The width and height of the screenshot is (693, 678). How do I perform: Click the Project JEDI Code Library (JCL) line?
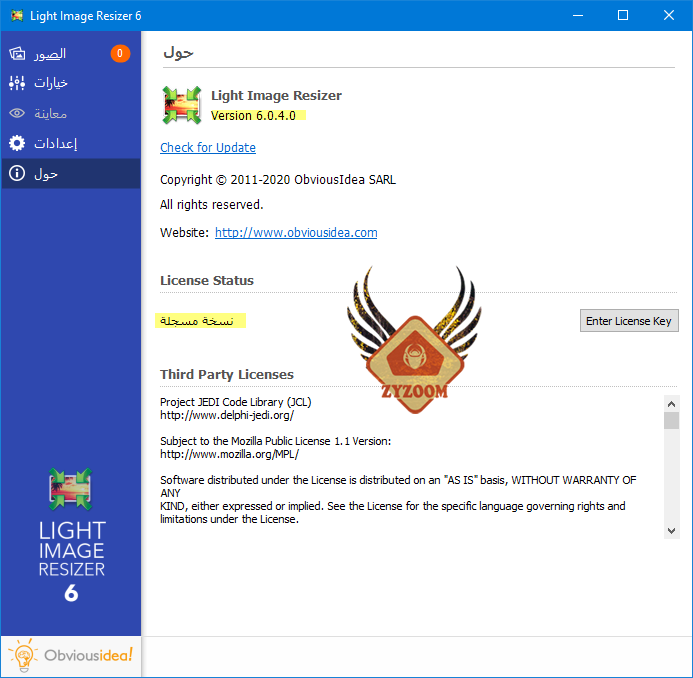tap(236, 402)
